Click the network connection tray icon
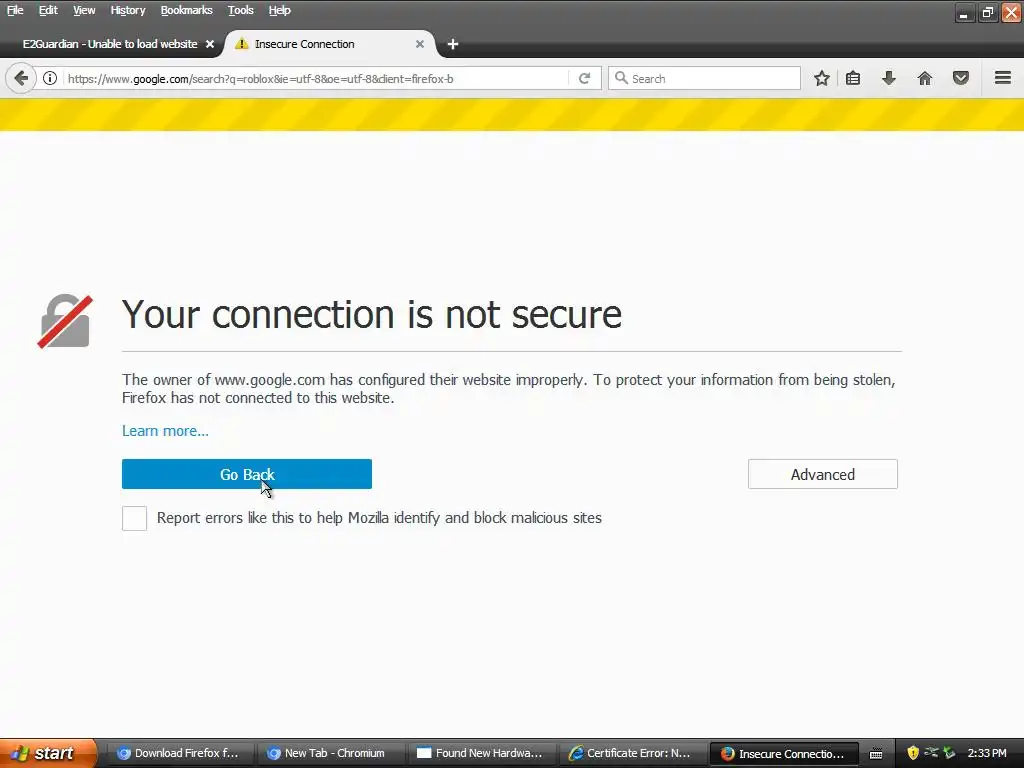This screenshot has height=768, width=1024. pyautogui.click(x=931, y=752)
